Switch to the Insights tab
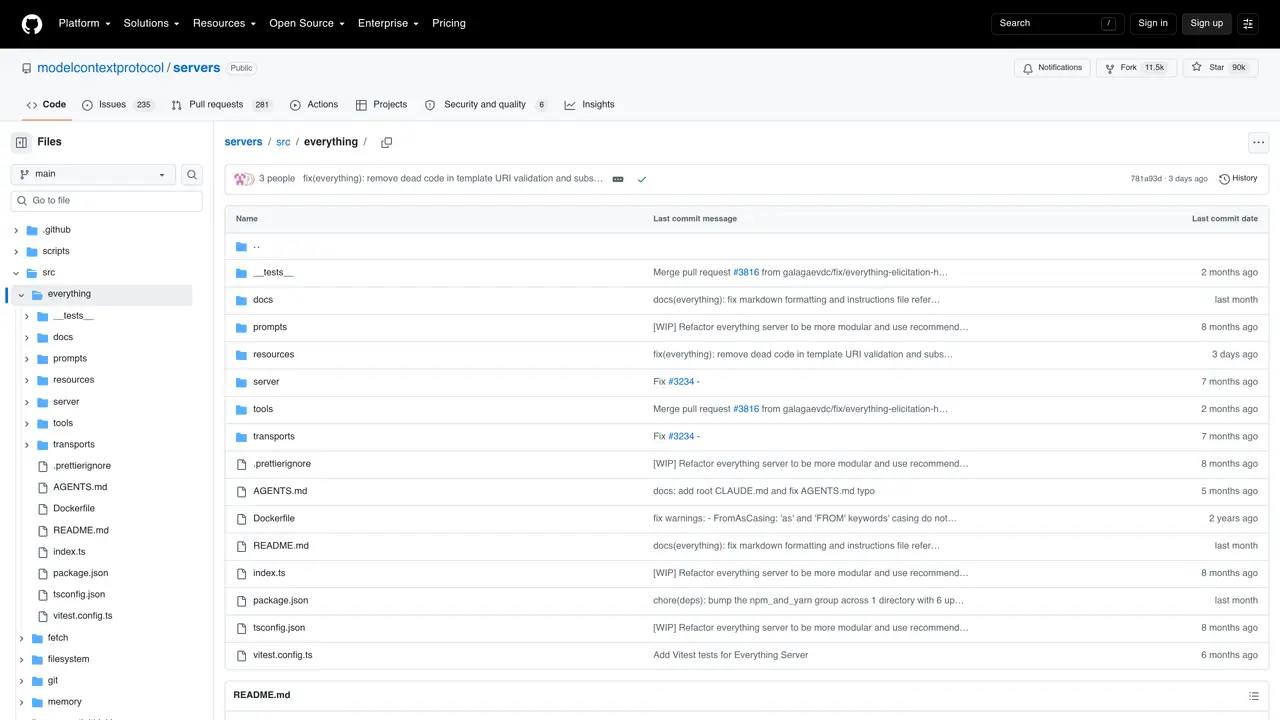 [590, 105]
